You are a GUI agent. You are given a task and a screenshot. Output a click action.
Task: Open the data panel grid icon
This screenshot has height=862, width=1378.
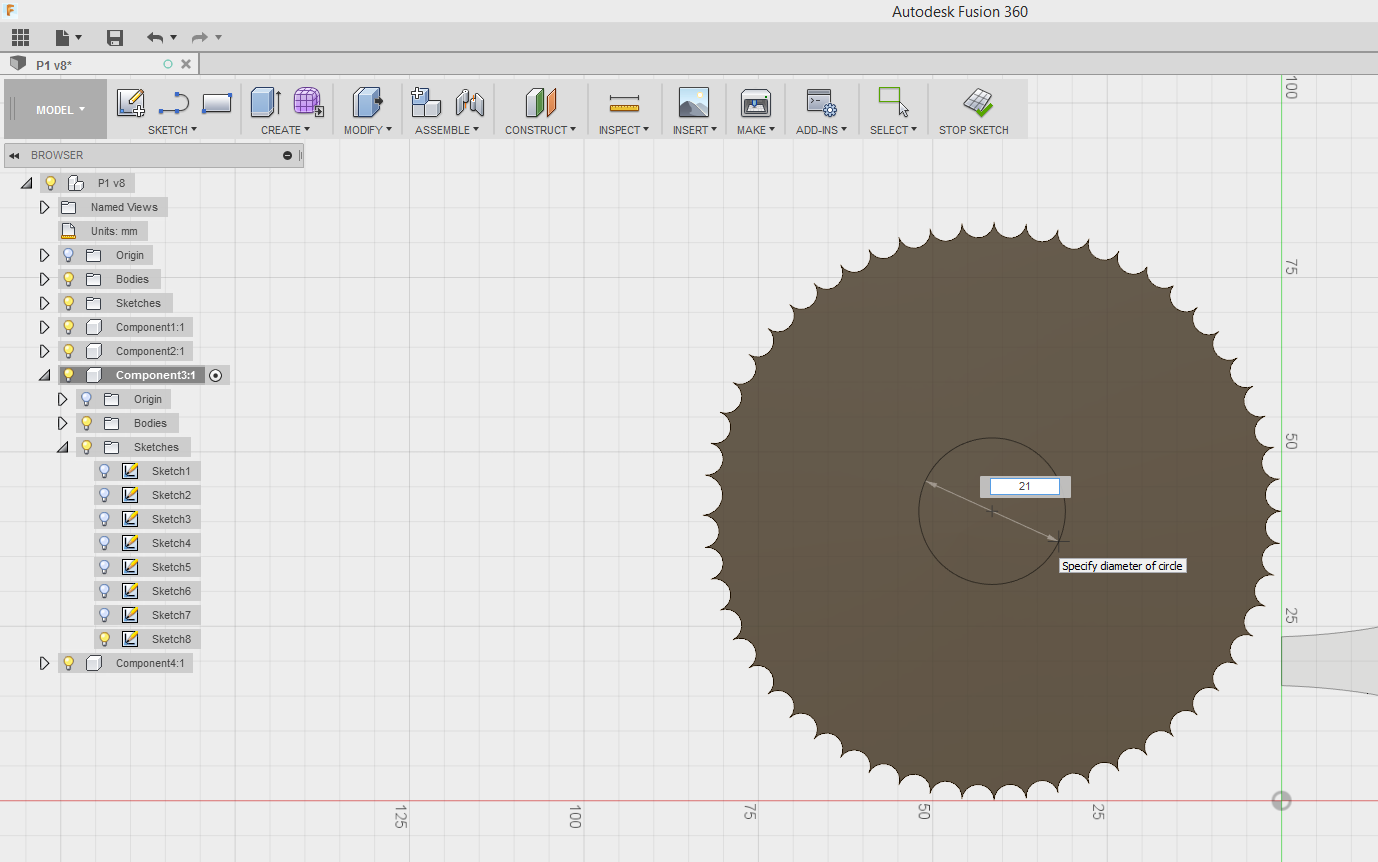click(x=20, y=38)
